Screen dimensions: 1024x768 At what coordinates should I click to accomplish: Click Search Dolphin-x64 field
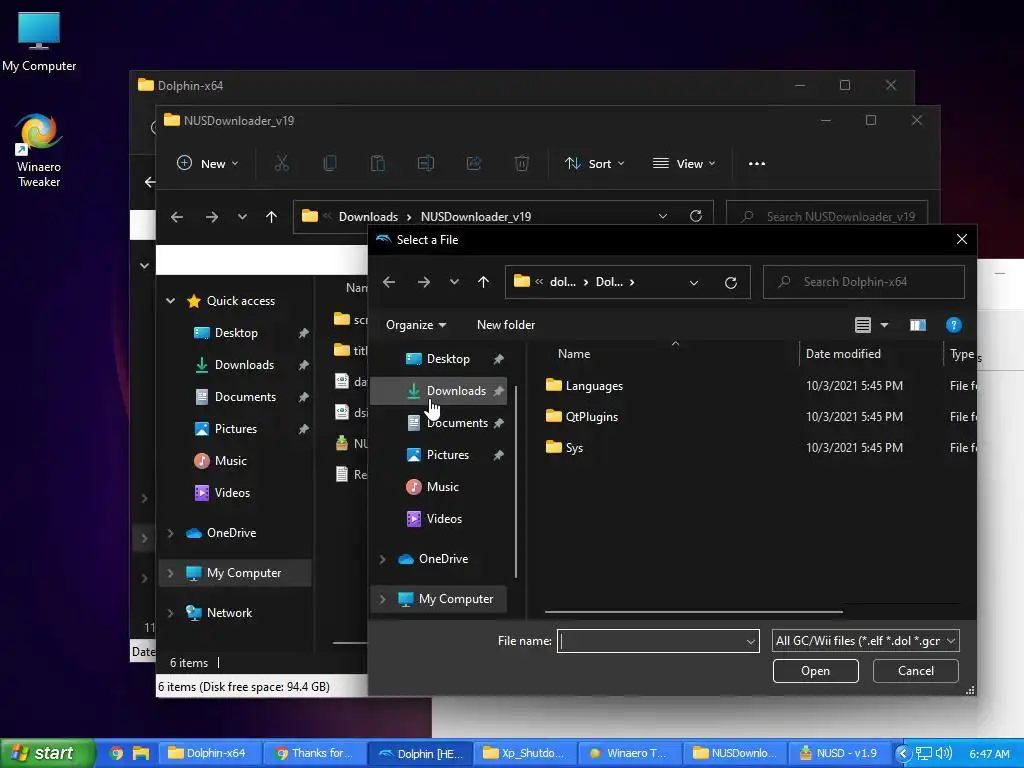tap(863, 282)
